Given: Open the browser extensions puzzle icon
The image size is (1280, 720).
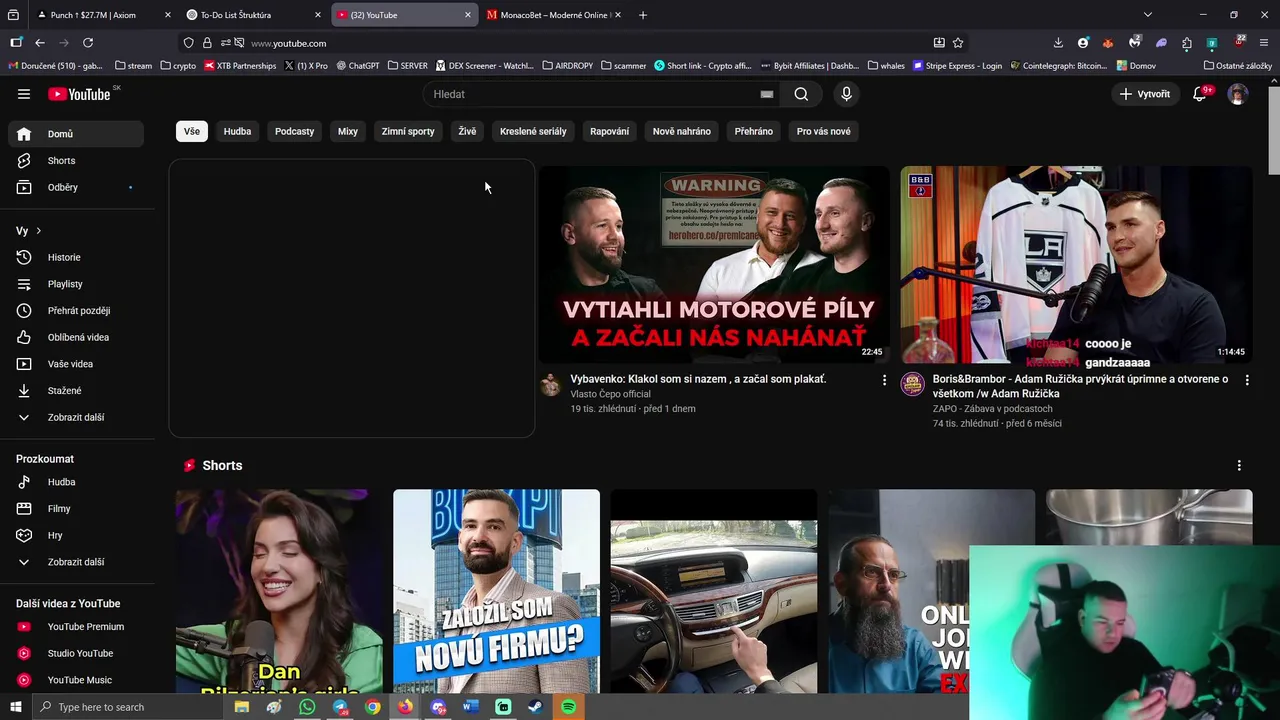Looking at the screenshot, I should 1187,43.
